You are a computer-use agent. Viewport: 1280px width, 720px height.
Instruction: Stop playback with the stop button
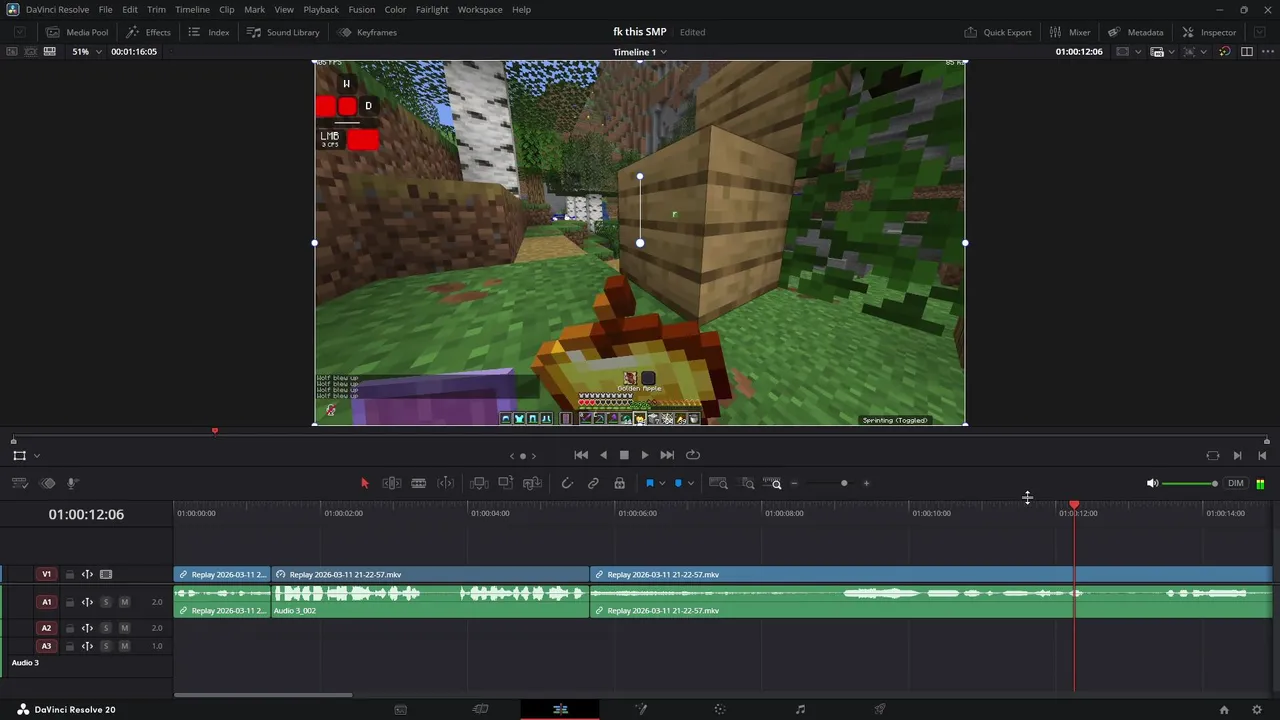[x=624, y=455]
